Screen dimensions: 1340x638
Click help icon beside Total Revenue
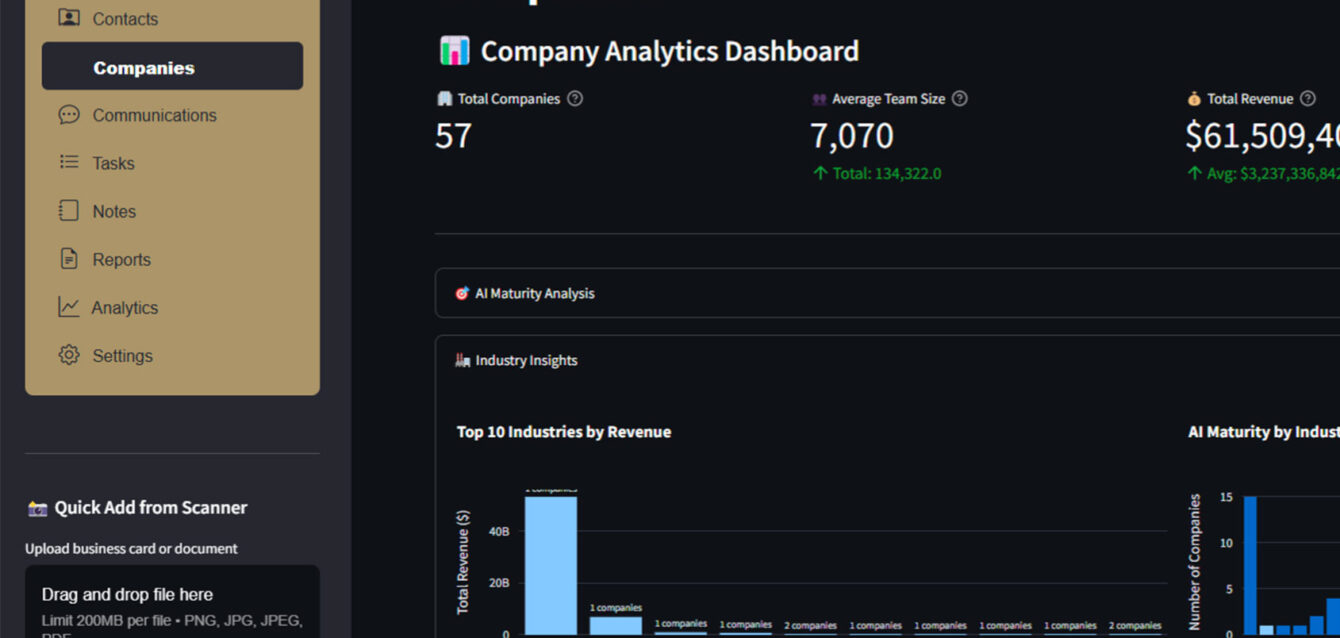(1308, 99)
